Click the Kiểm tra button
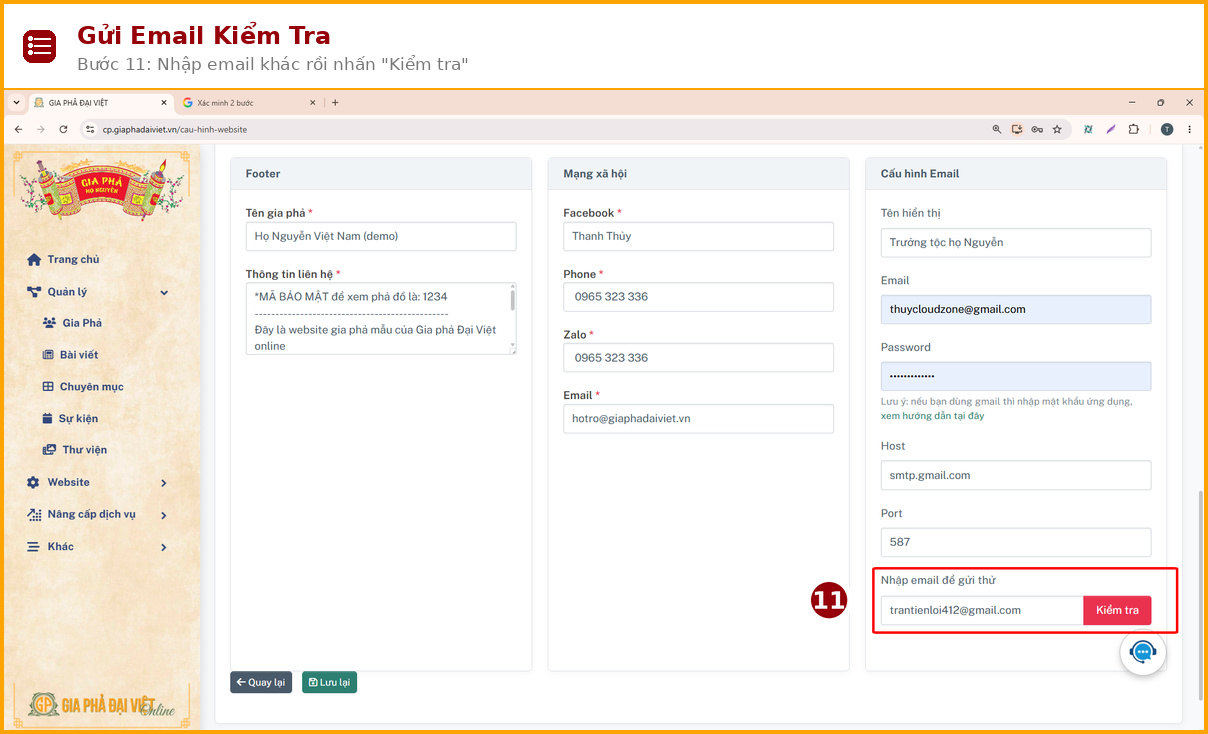Viewport: 1208px width, 734px height. (1117, 610)
